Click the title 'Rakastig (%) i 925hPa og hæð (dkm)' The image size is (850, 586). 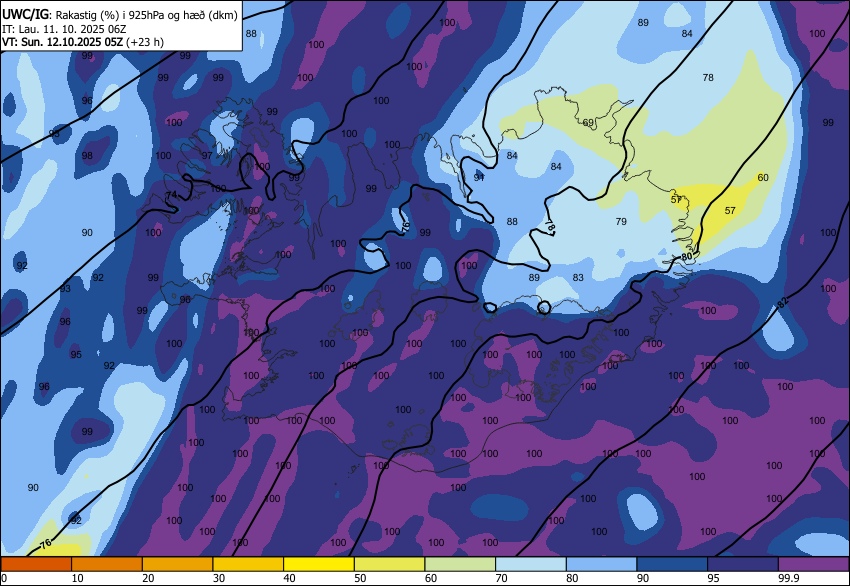(146, 15)
